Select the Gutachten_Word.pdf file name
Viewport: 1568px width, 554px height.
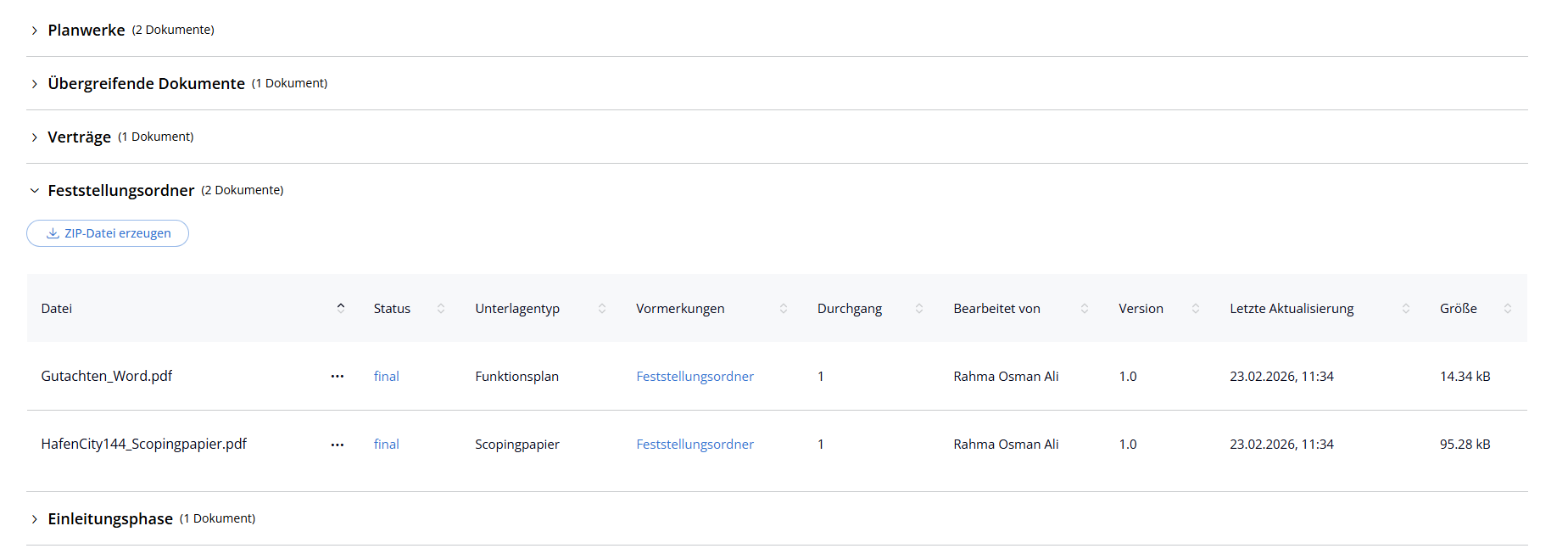tap(107, 376)
